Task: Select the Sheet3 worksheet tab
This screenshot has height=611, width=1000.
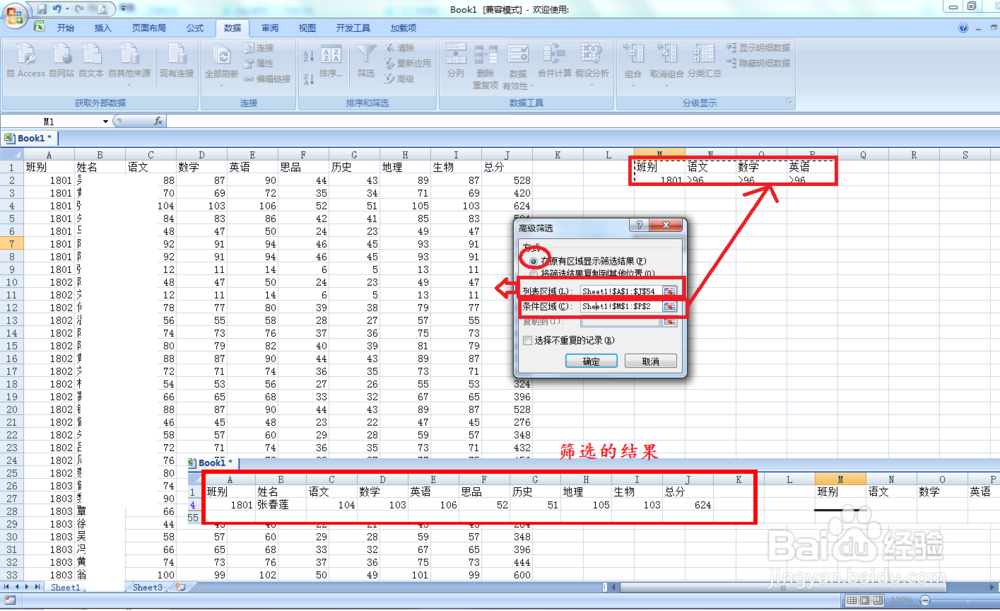Action: click(x=147, y=587)
